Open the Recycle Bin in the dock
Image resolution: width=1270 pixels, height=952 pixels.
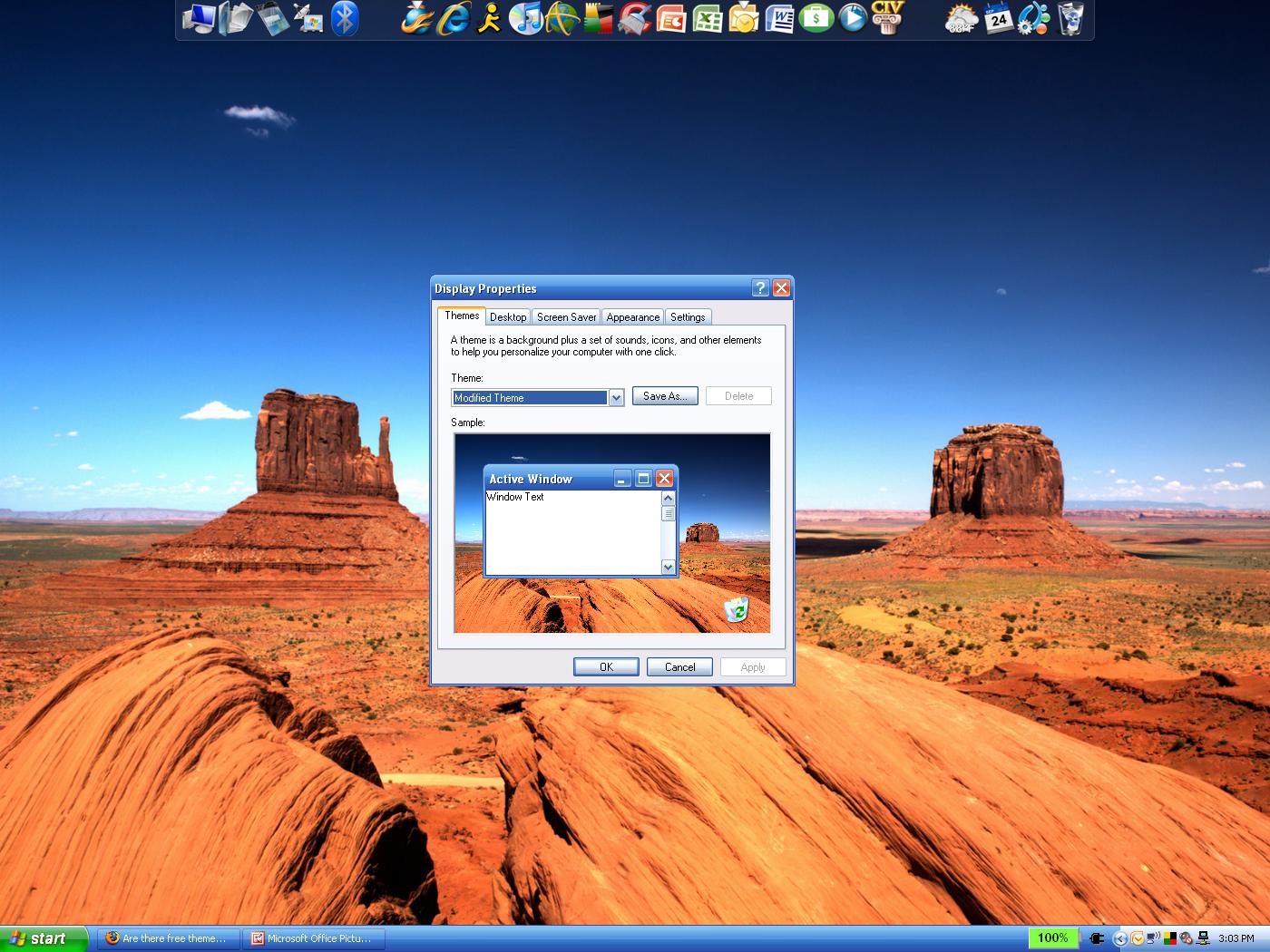1070,18
